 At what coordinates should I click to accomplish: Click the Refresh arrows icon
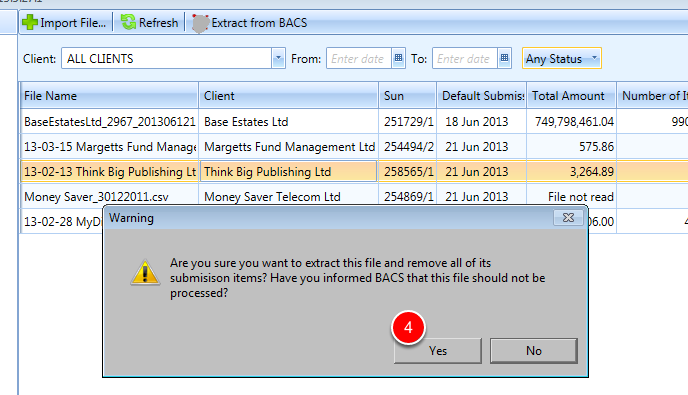pos(129,22)
